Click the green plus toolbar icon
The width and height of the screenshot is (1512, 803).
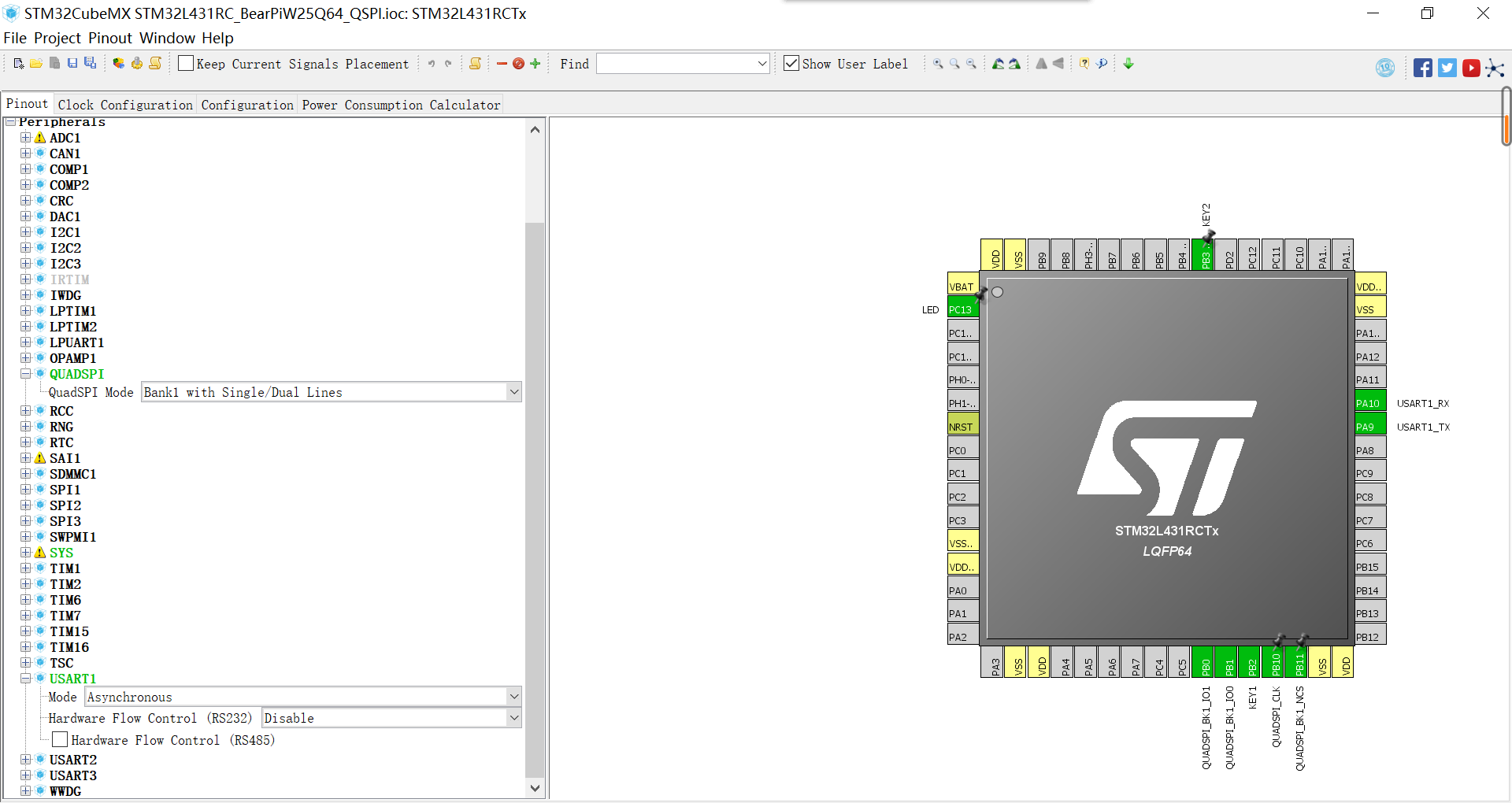(x=535, y=64)
